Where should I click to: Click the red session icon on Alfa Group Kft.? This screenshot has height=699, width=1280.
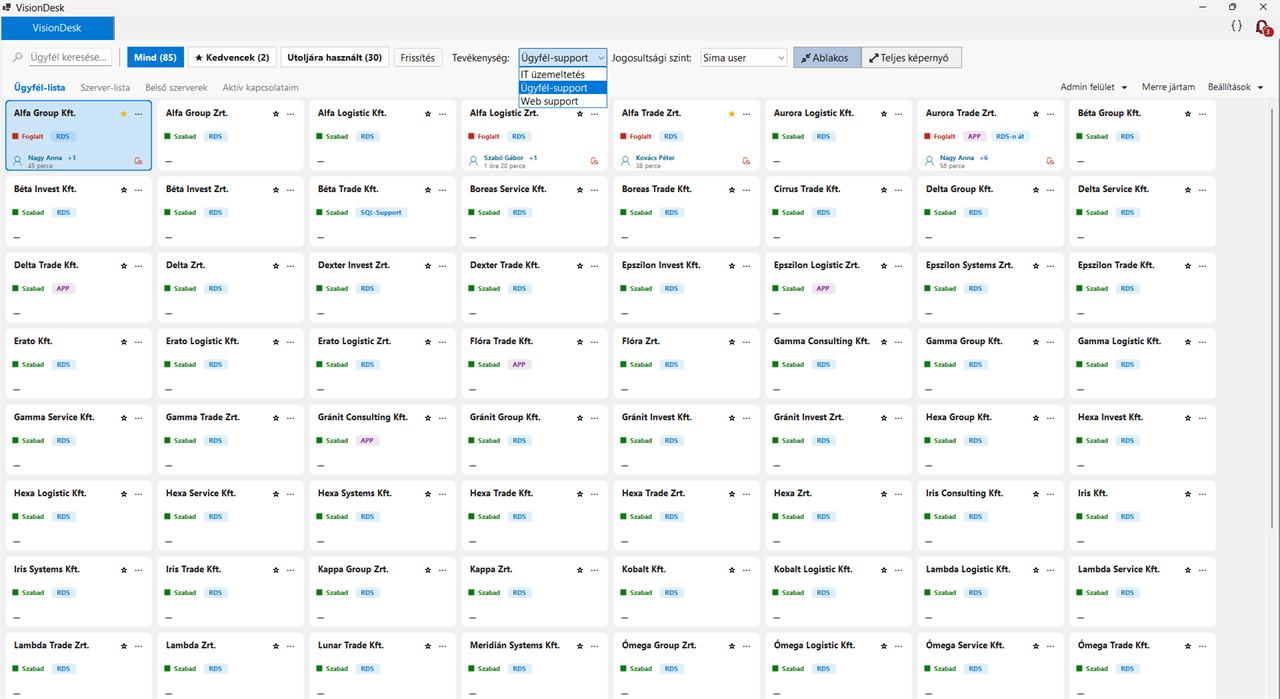138,160
